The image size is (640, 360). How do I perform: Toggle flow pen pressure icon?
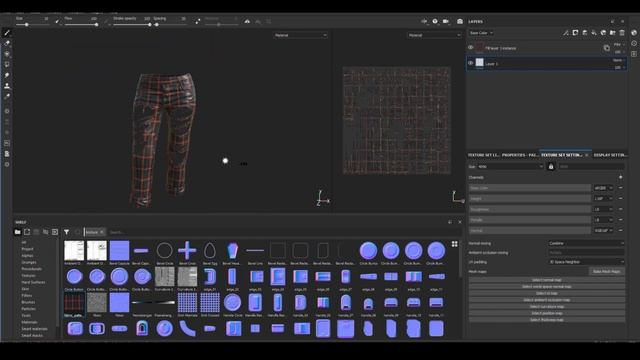click(106, 21)
